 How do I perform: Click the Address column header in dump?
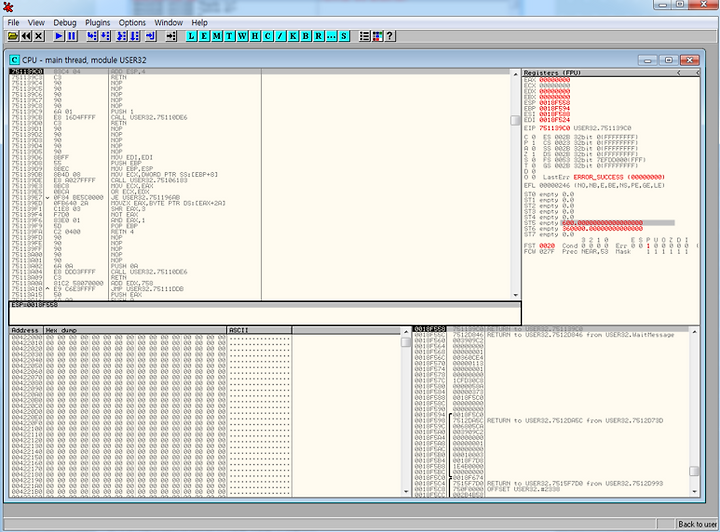[x=26, y=330]
